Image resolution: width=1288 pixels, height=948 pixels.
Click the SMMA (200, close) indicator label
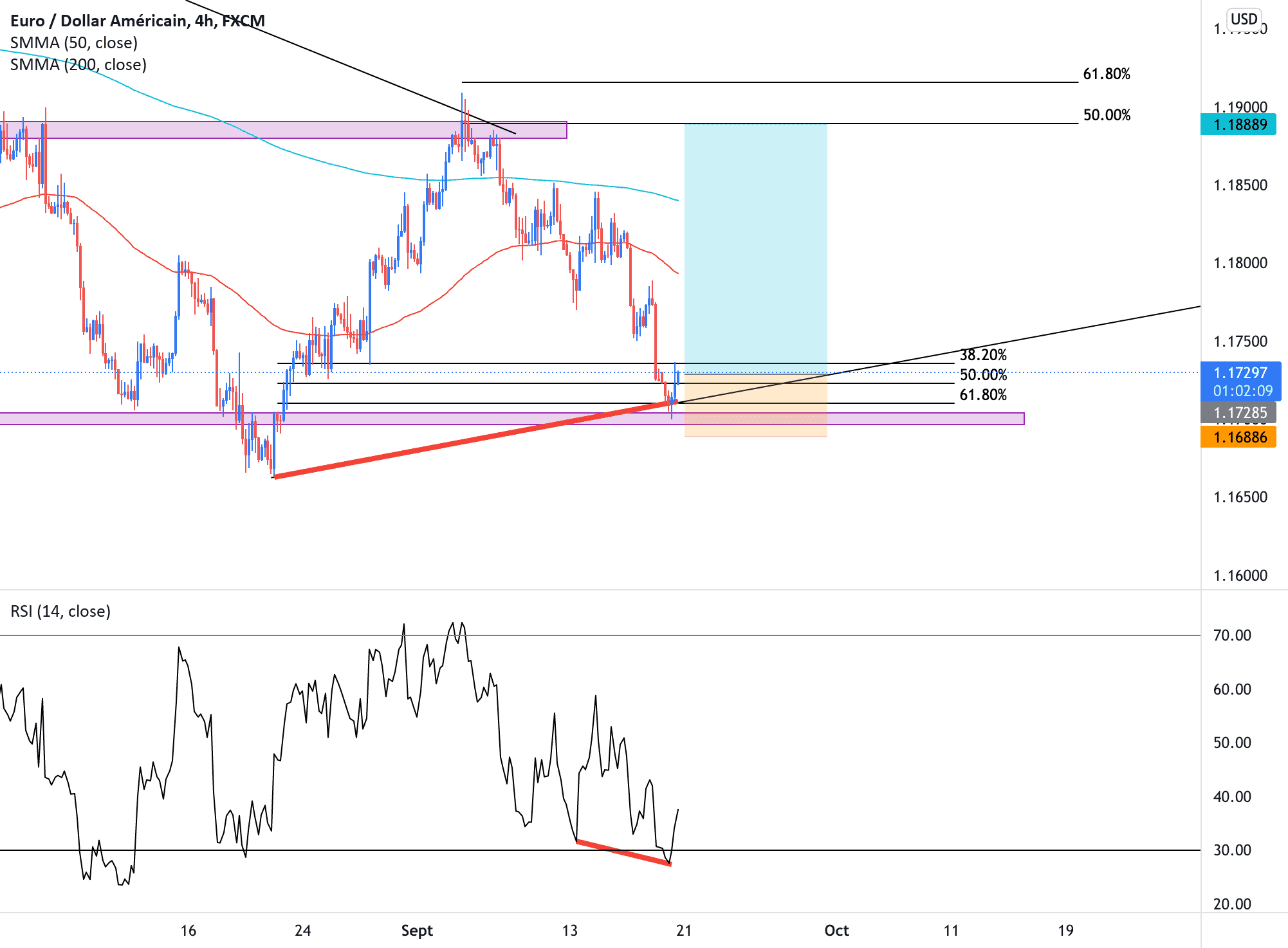[78, 64]
